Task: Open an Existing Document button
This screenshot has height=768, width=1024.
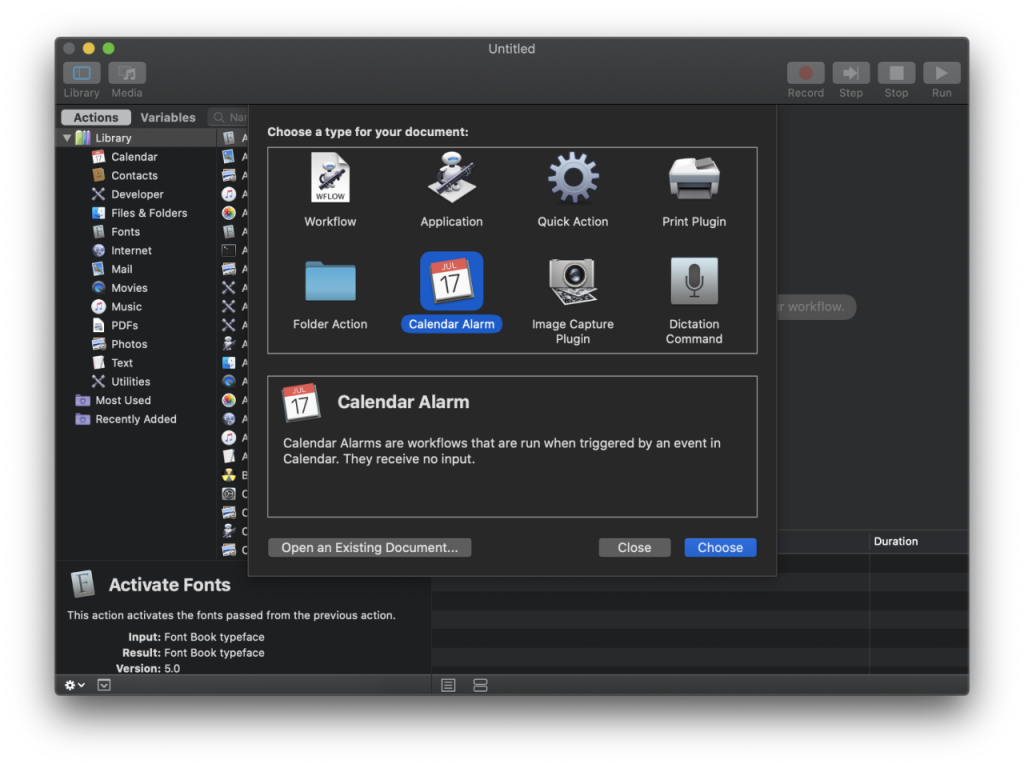Action: [370, 547]
